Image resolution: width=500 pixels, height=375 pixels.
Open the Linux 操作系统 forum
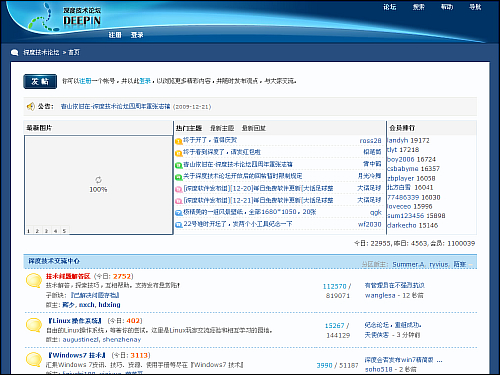[x=75, y=321]
